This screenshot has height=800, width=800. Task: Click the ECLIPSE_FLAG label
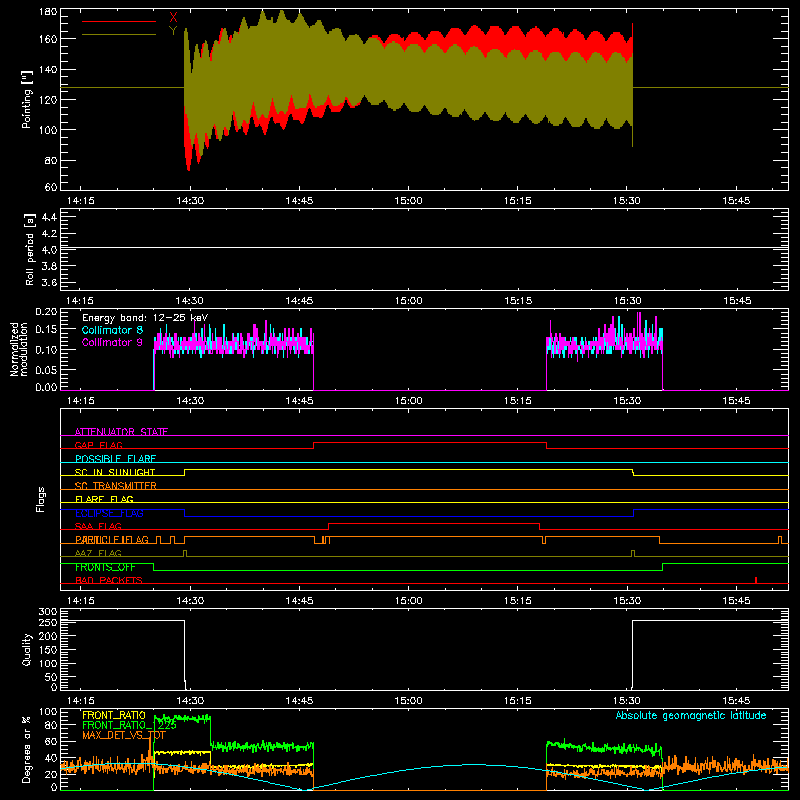click(109, 513)
